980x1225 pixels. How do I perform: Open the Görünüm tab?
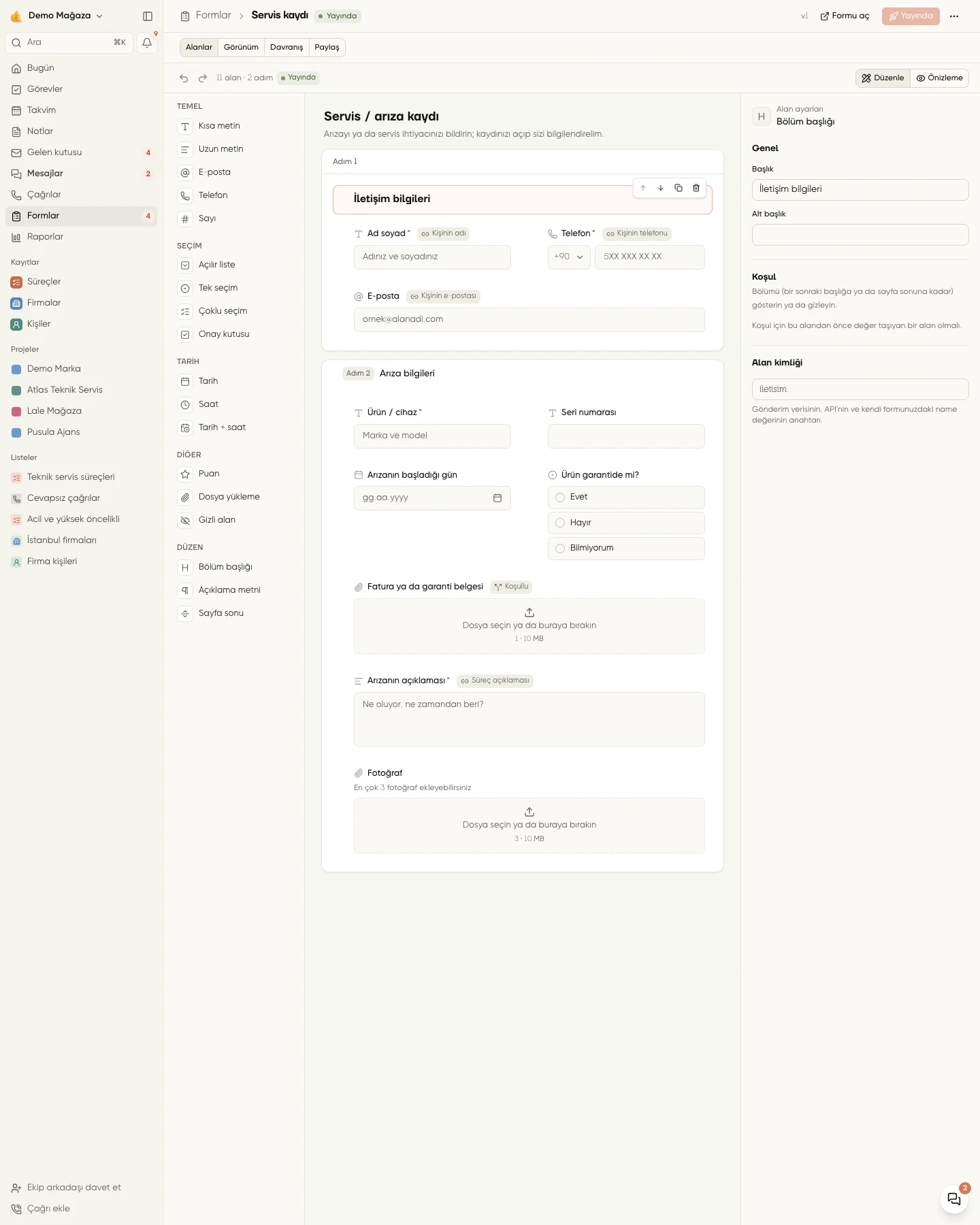241,48
